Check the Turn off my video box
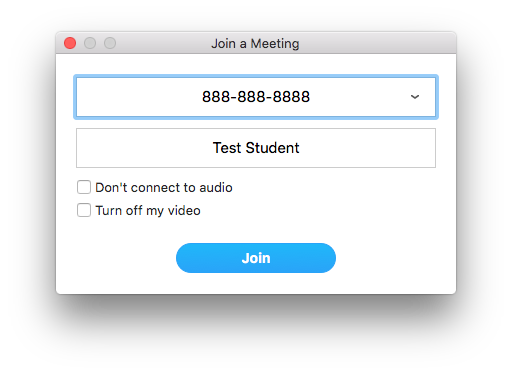The image size is (512, 374). coord(84,210)
